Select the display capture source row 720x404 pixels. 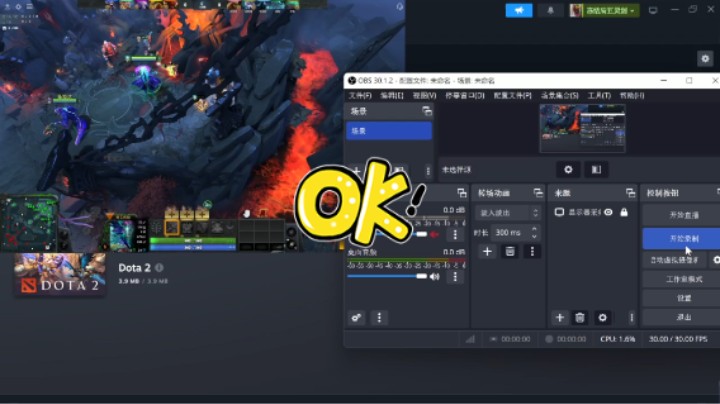(x=591, y=212)
